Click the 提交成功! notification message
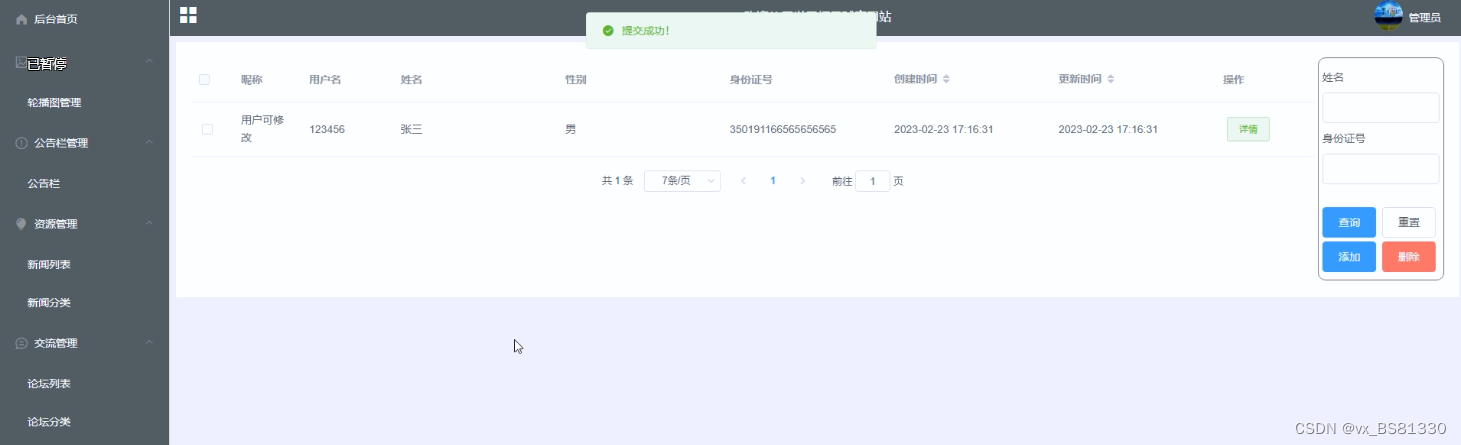 coord(645,31)
